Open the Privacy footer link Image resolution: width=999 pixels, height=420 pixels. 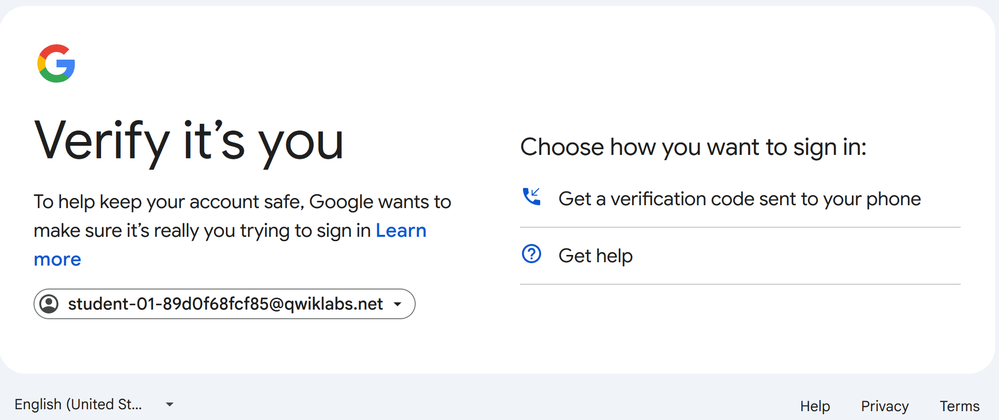pos(884,406)
